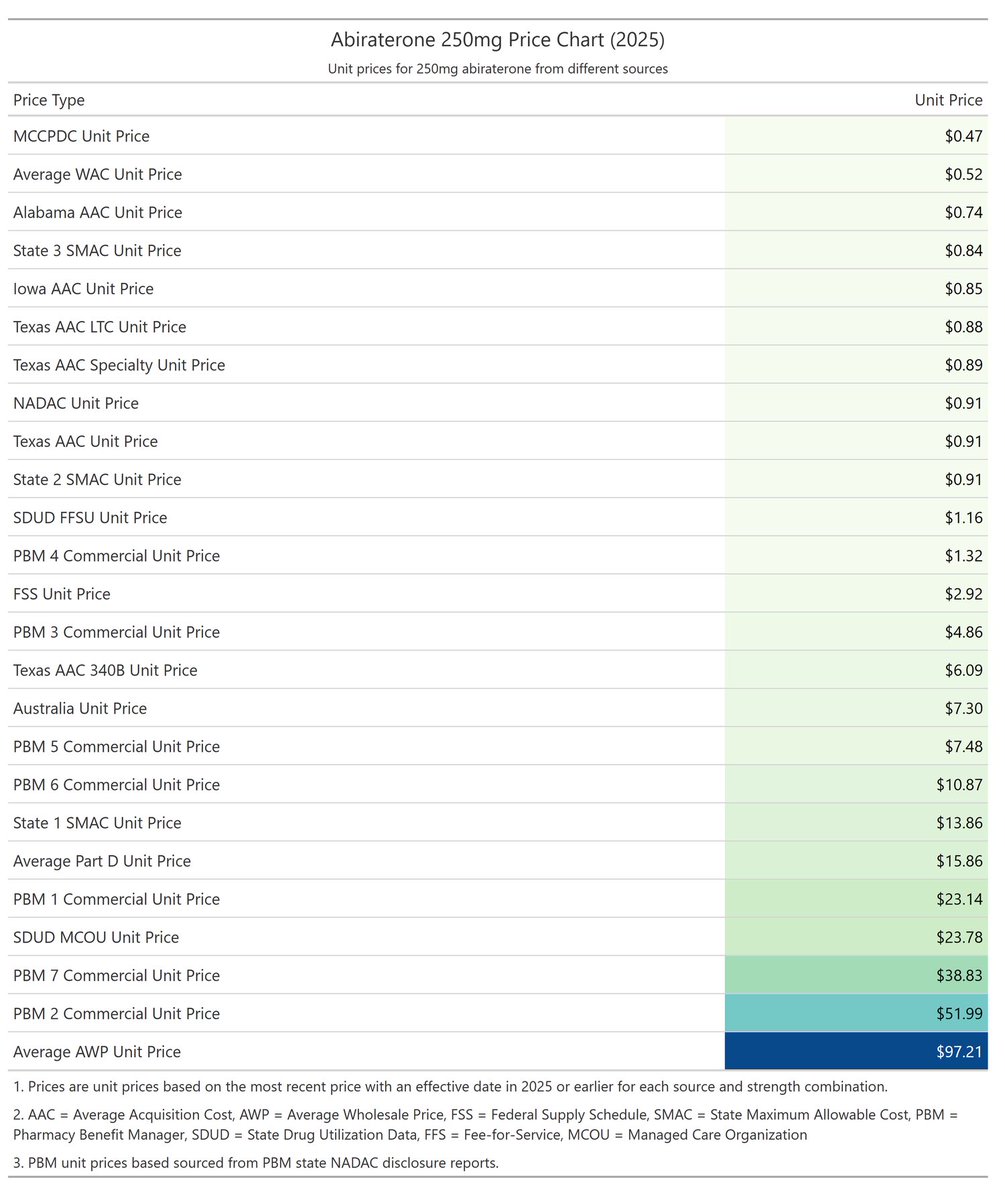Select the $0.52 price cell
1005x1200 pixels.
pyautogui.click(x=856, y=174)
